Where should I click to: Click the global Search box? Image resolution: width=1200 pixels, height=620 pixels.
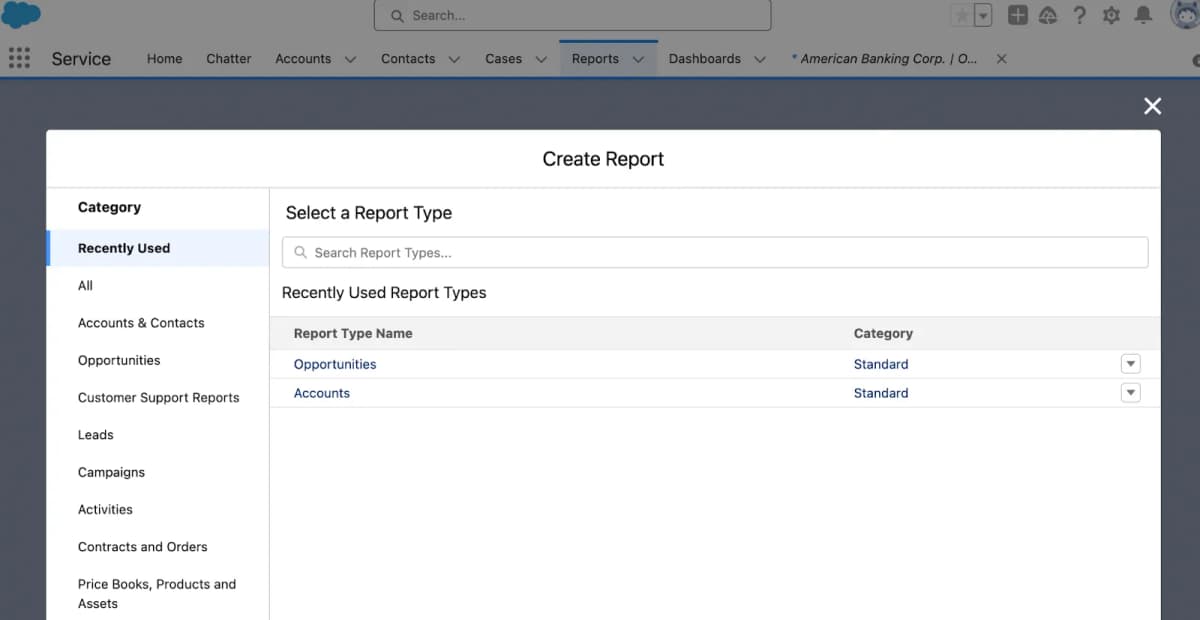pyautogui.click(x=572, y=15)
